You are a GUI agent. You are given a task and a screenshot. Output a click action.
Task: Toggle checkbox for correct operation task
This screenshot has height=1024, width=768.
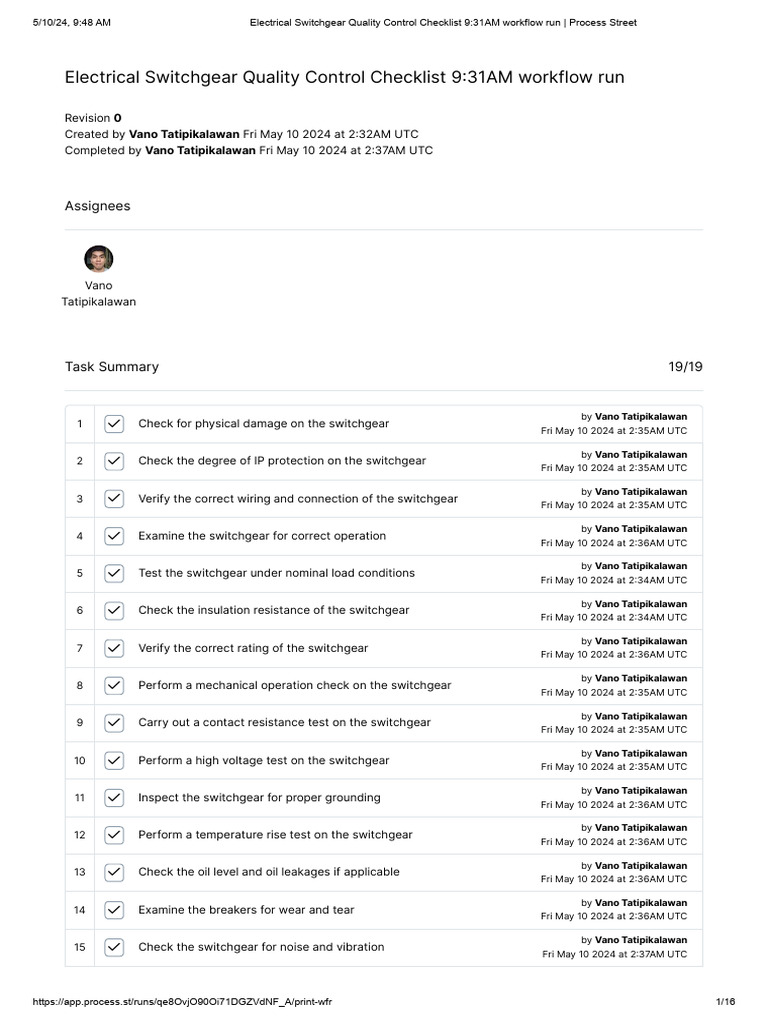[x=114, y=536]
